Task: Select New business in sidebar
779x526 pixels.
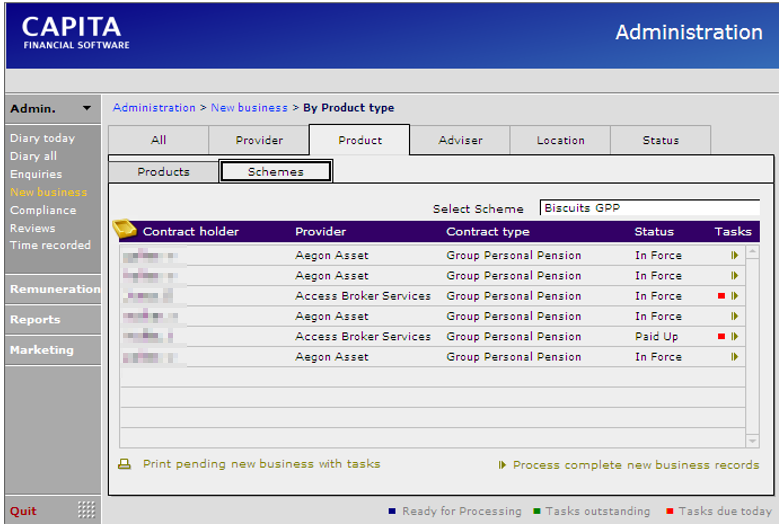Action: [x=48, y=192]
